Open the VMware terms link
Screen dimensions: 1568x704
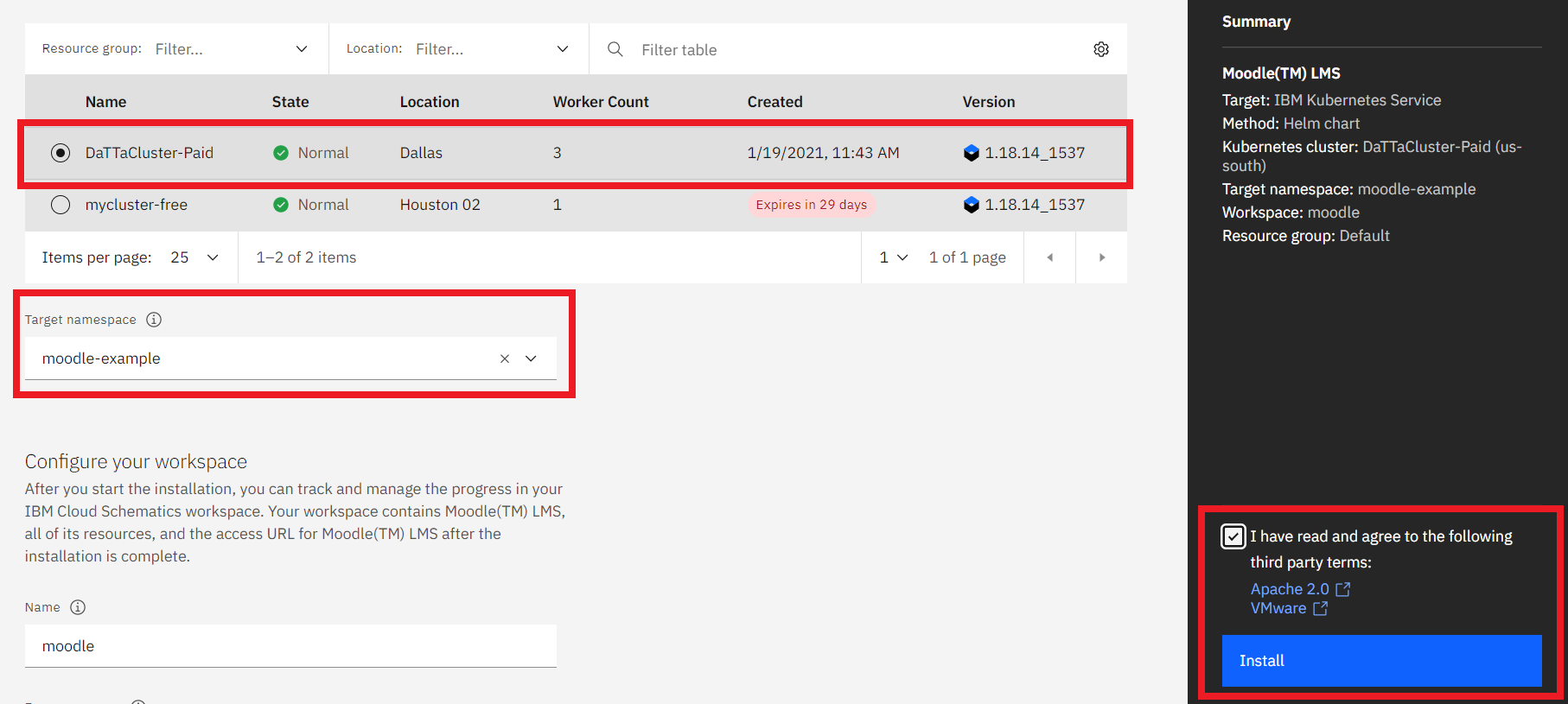[x=1278, y=608]
